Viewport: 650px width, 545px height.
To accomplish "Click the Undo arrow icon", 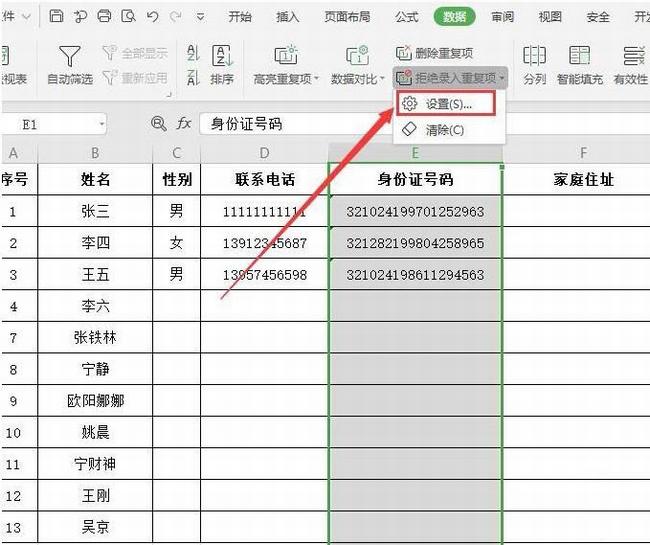I will coord(153,17).
